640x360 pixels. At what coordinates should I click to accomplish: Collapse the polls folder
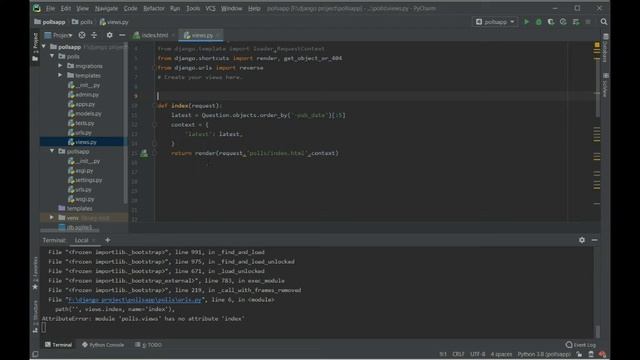[52, 56]
